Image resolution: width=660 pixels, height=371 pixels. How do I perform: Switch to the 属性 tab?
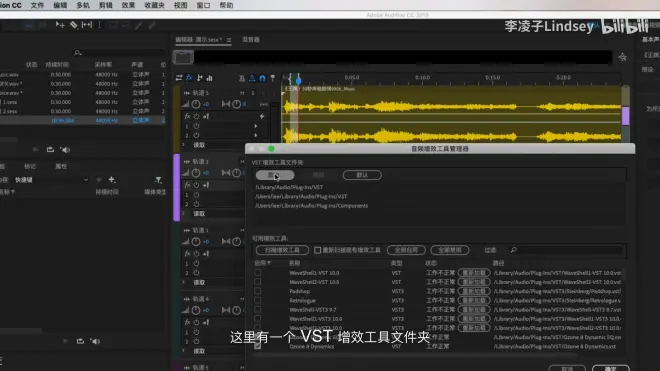click(61, 166)
